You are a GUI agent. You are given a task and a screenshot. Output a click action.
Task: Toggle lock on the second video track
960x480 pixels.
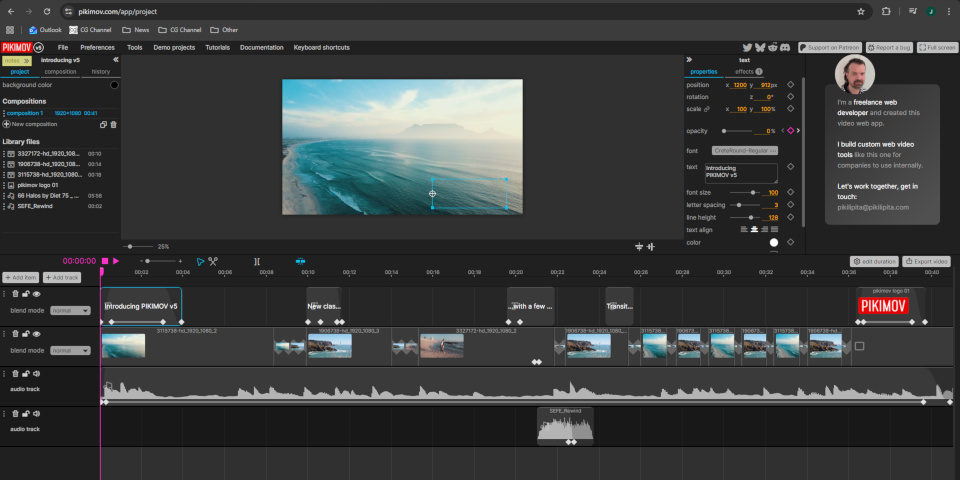(x=26, y=335)
